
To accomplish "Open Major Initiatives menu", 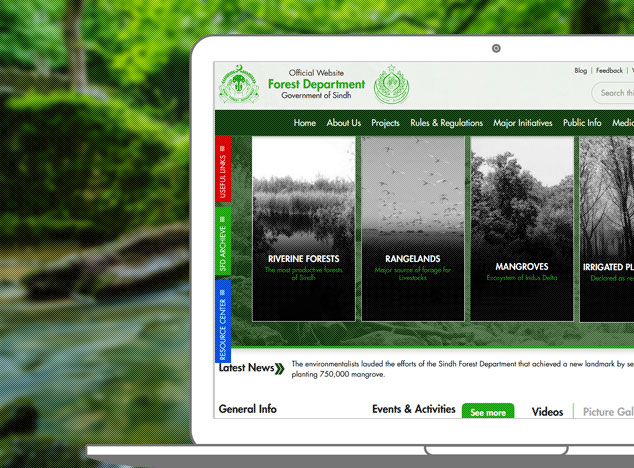I will coord(522,123).
